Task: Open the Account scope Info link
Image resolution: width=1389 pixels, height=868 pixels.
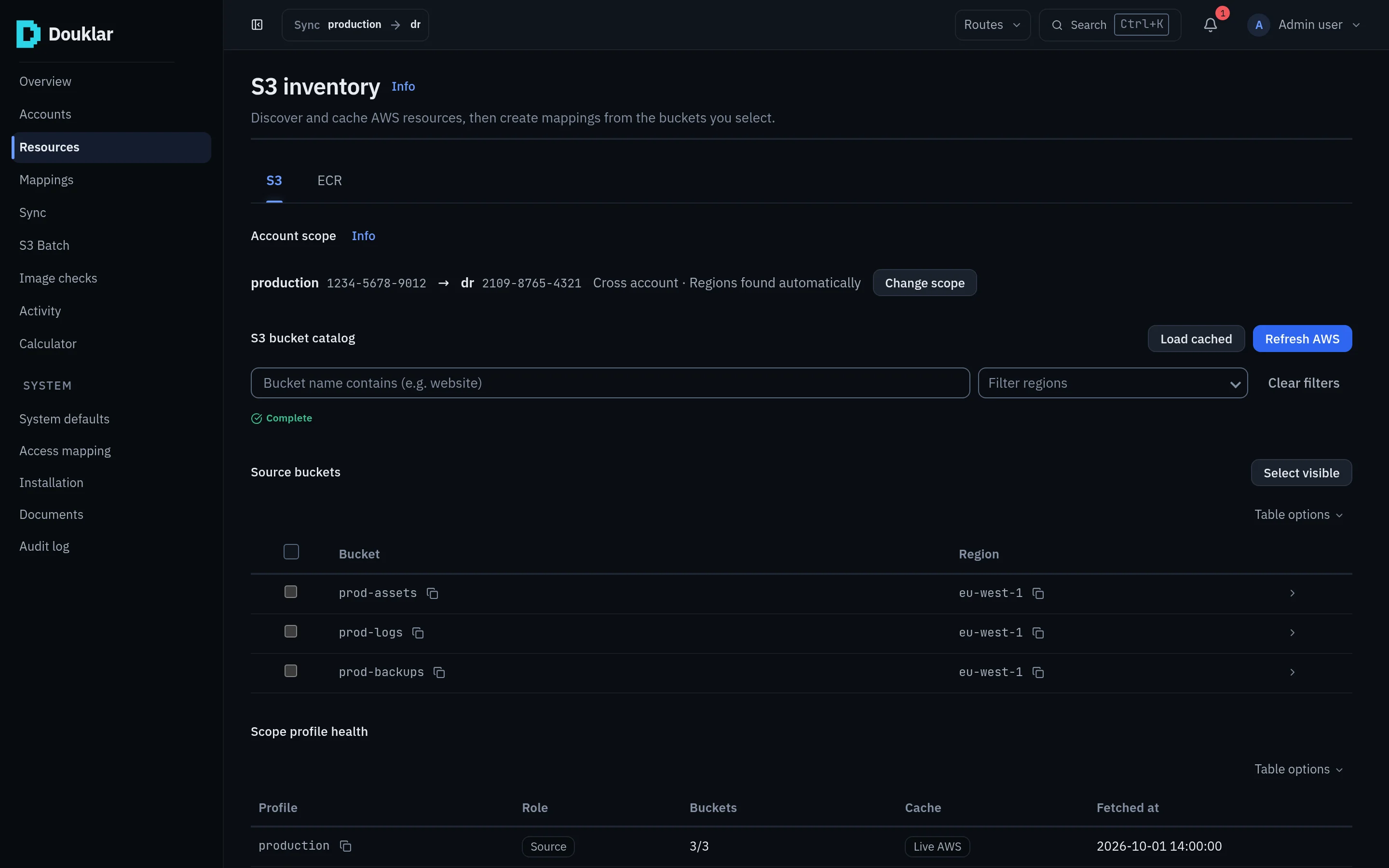Action: coord(363,236)
